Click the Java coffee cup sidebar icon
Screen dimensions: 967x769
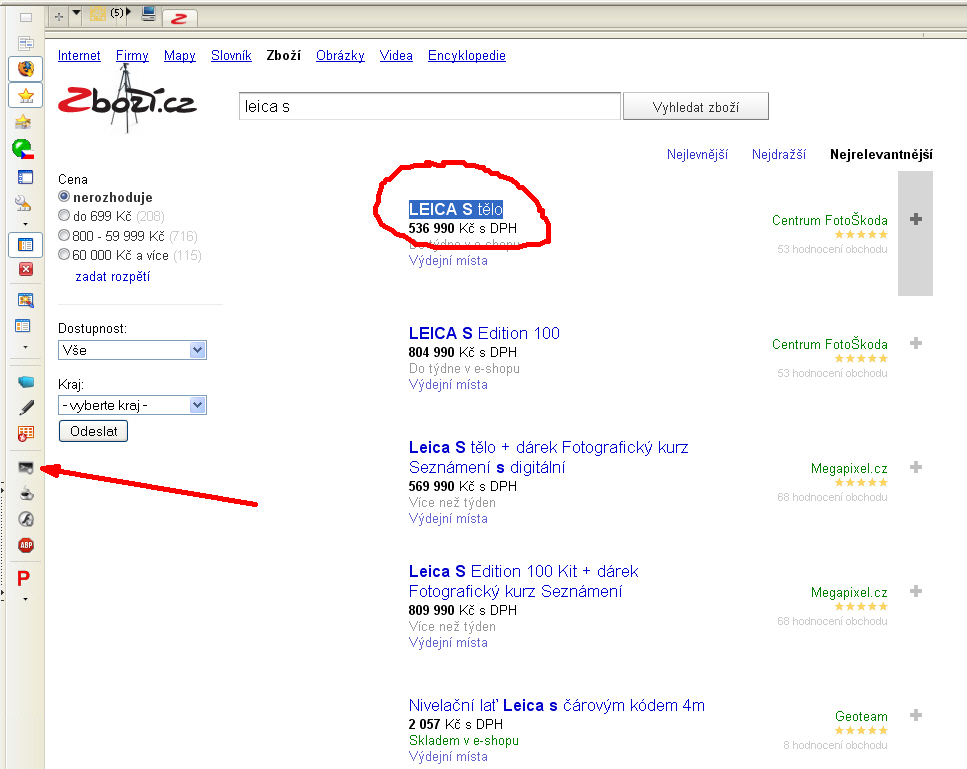click(x=26, y=493)
